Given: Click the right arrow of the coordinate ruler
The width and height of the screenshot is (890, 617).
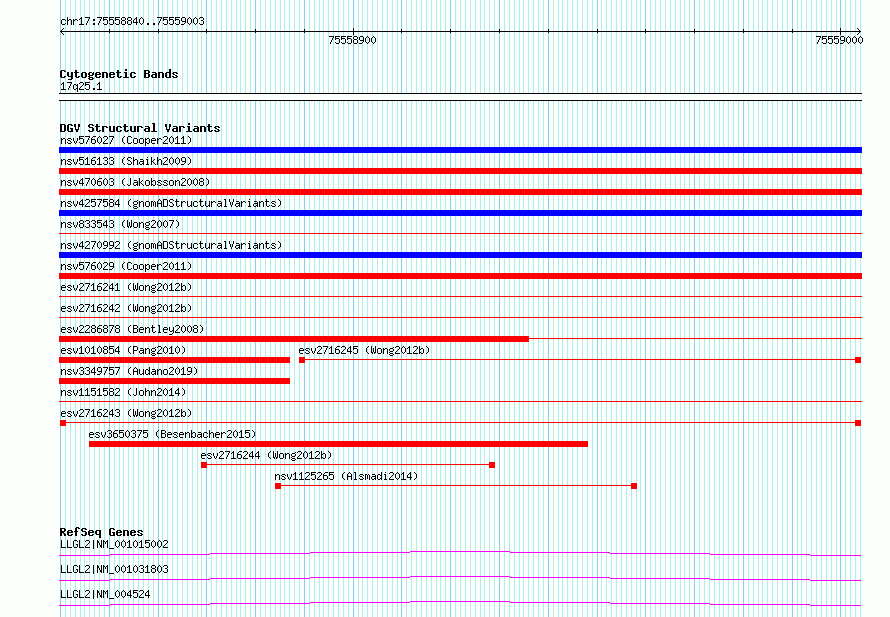Looking at the screenshot, I should [x=859, y=32].
